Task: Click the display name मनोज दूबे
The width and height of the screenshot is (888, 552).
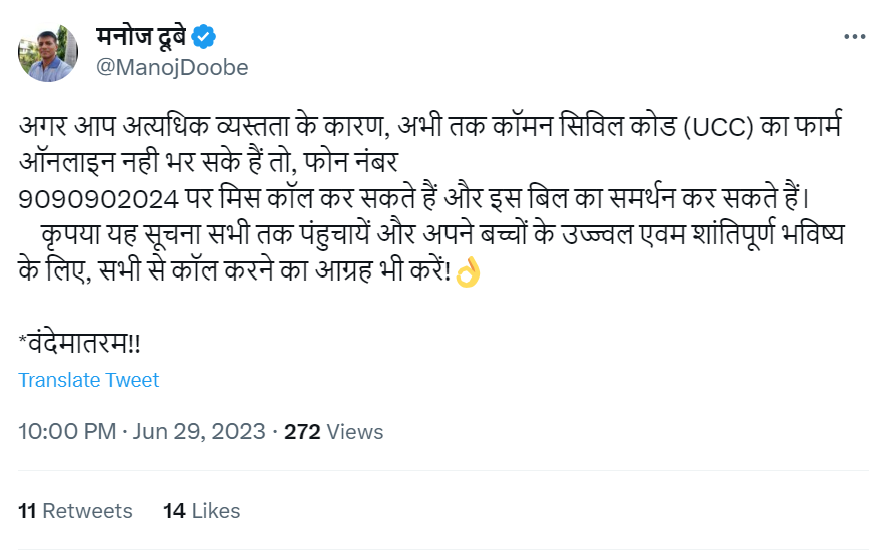Action: point(139,37)
